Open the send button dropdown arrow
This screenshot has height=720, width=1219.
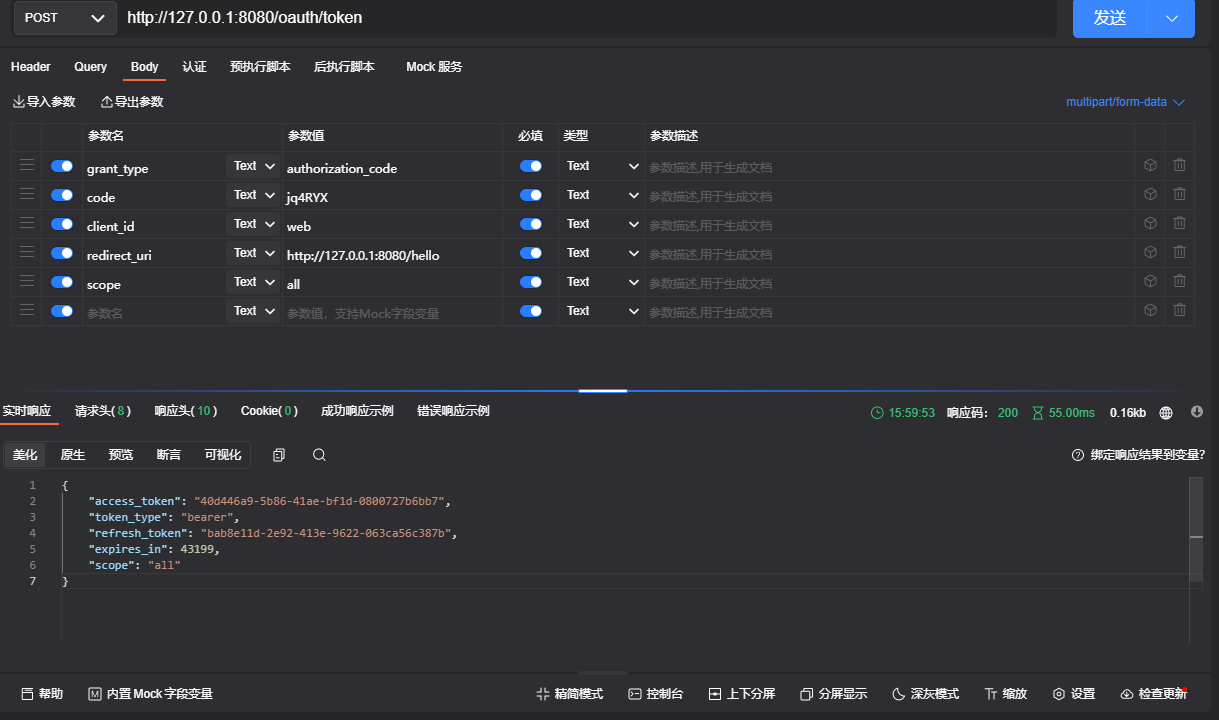[1172, 18]
